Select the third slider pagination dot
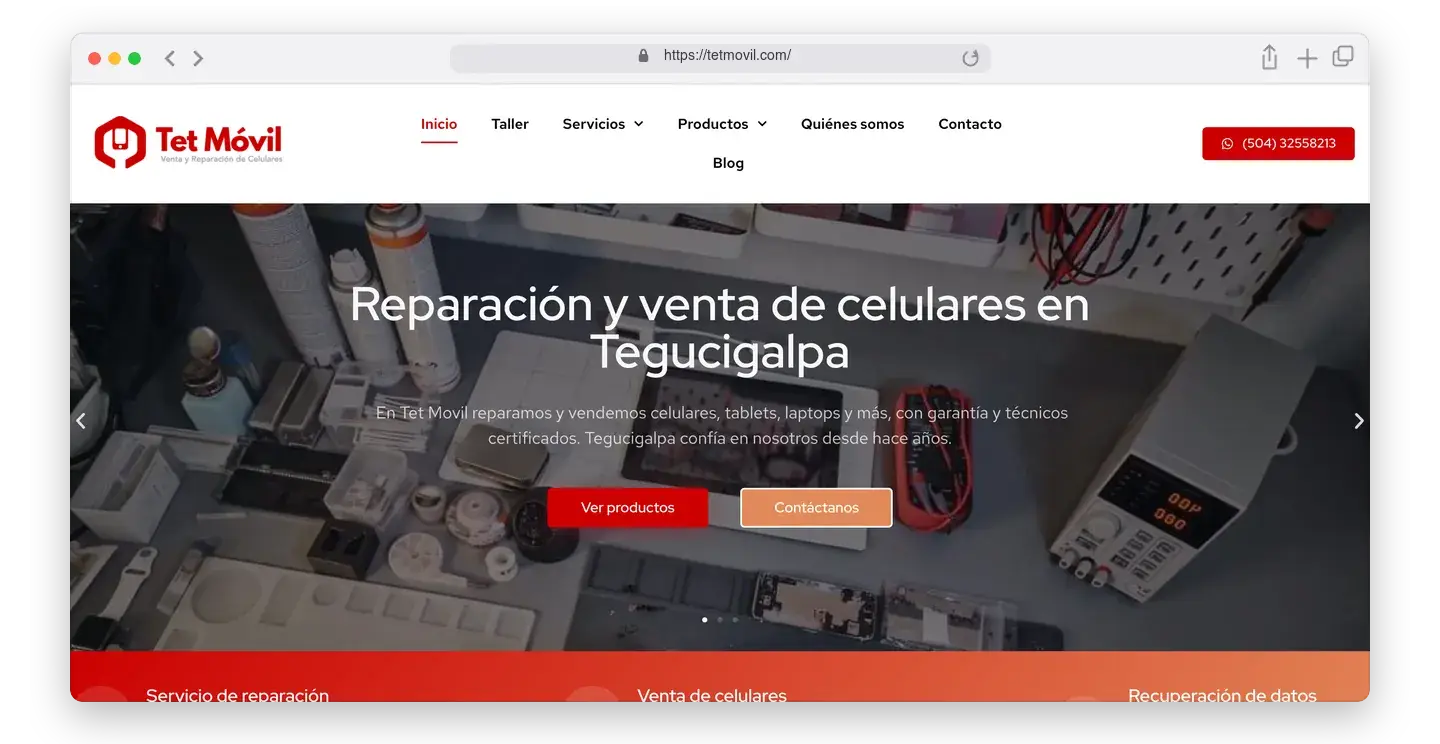This screenshot has width=1440, height=744. point(735,620)
